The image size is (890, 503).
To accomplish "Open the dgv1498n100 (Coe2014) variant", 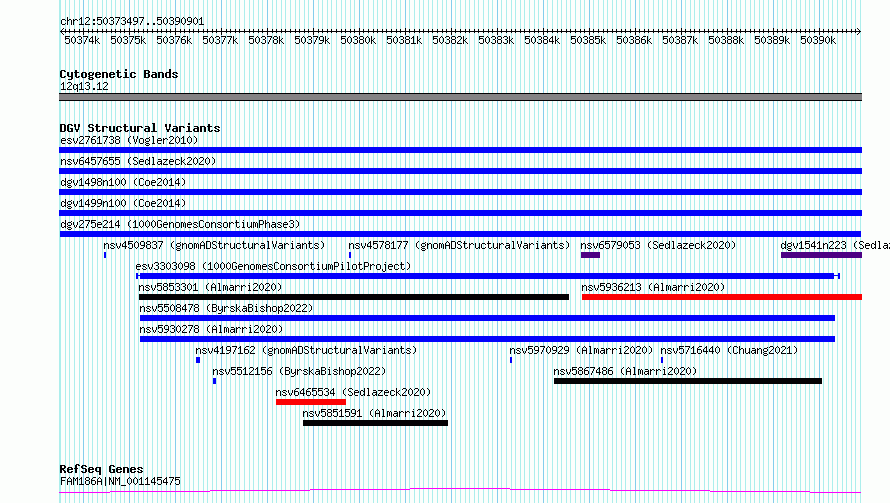I will coord(123,182).
